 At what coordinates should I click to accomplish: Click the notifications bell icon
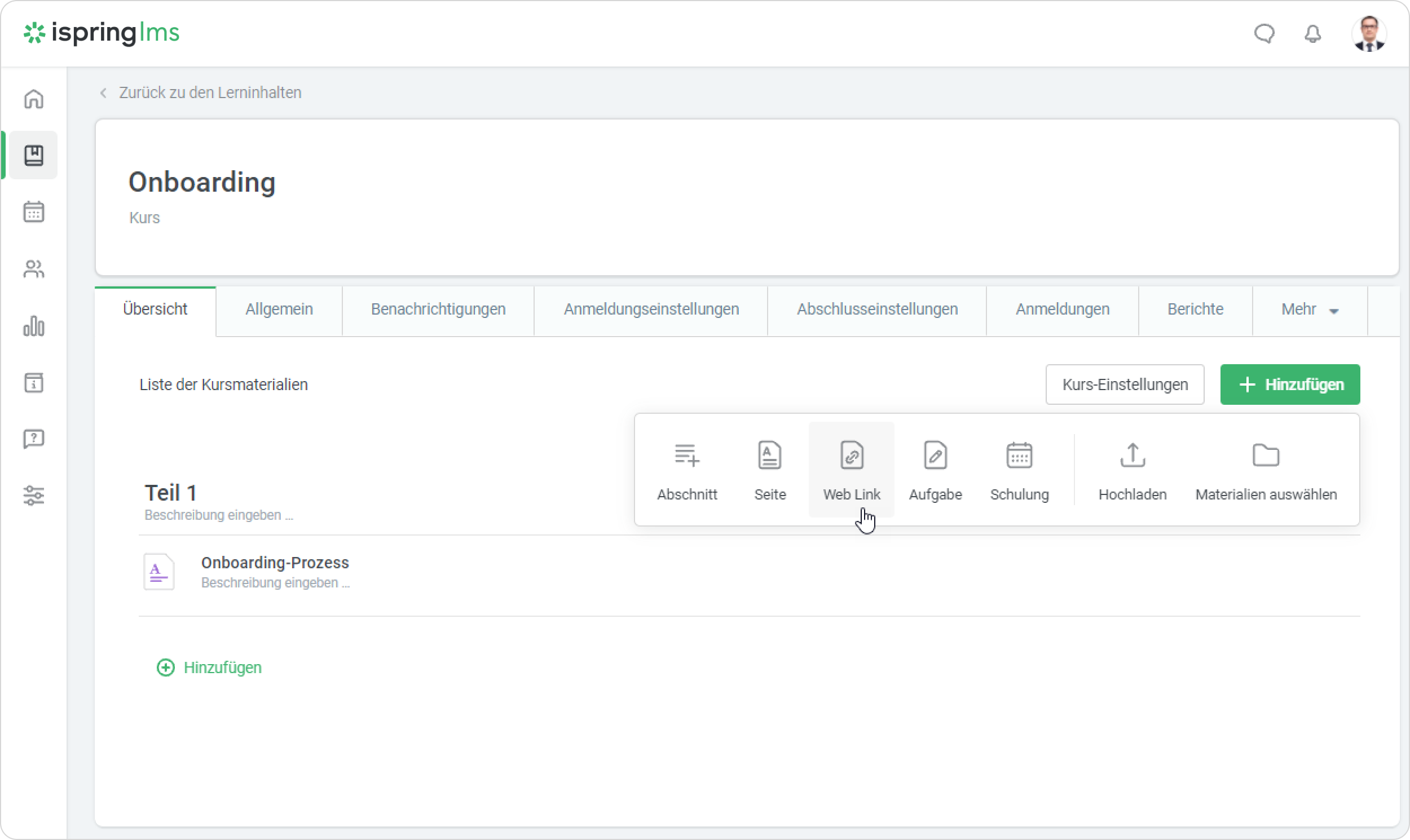tap(1312, 34)
